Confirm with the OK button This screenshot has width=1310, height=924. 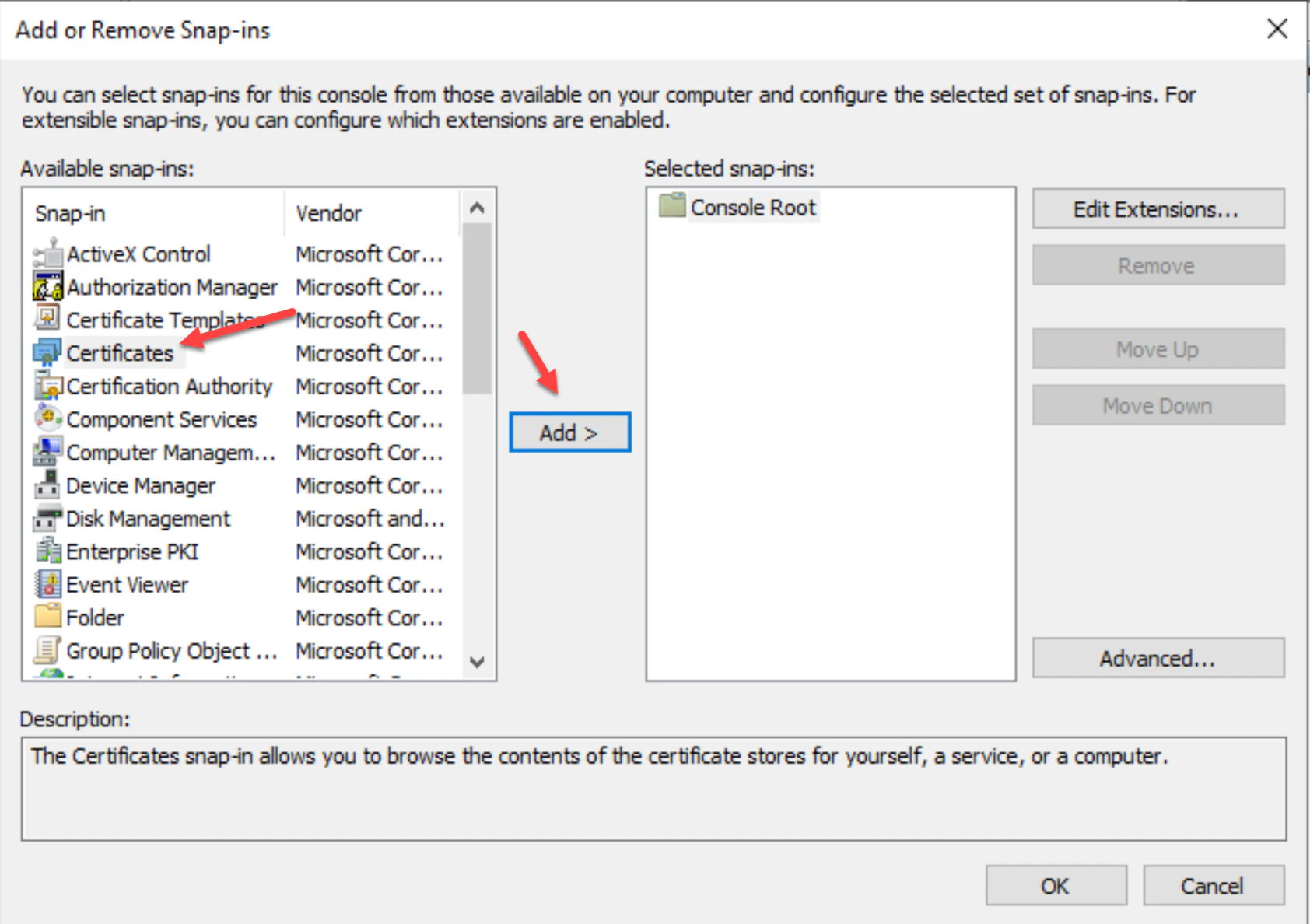(1056, 885)
